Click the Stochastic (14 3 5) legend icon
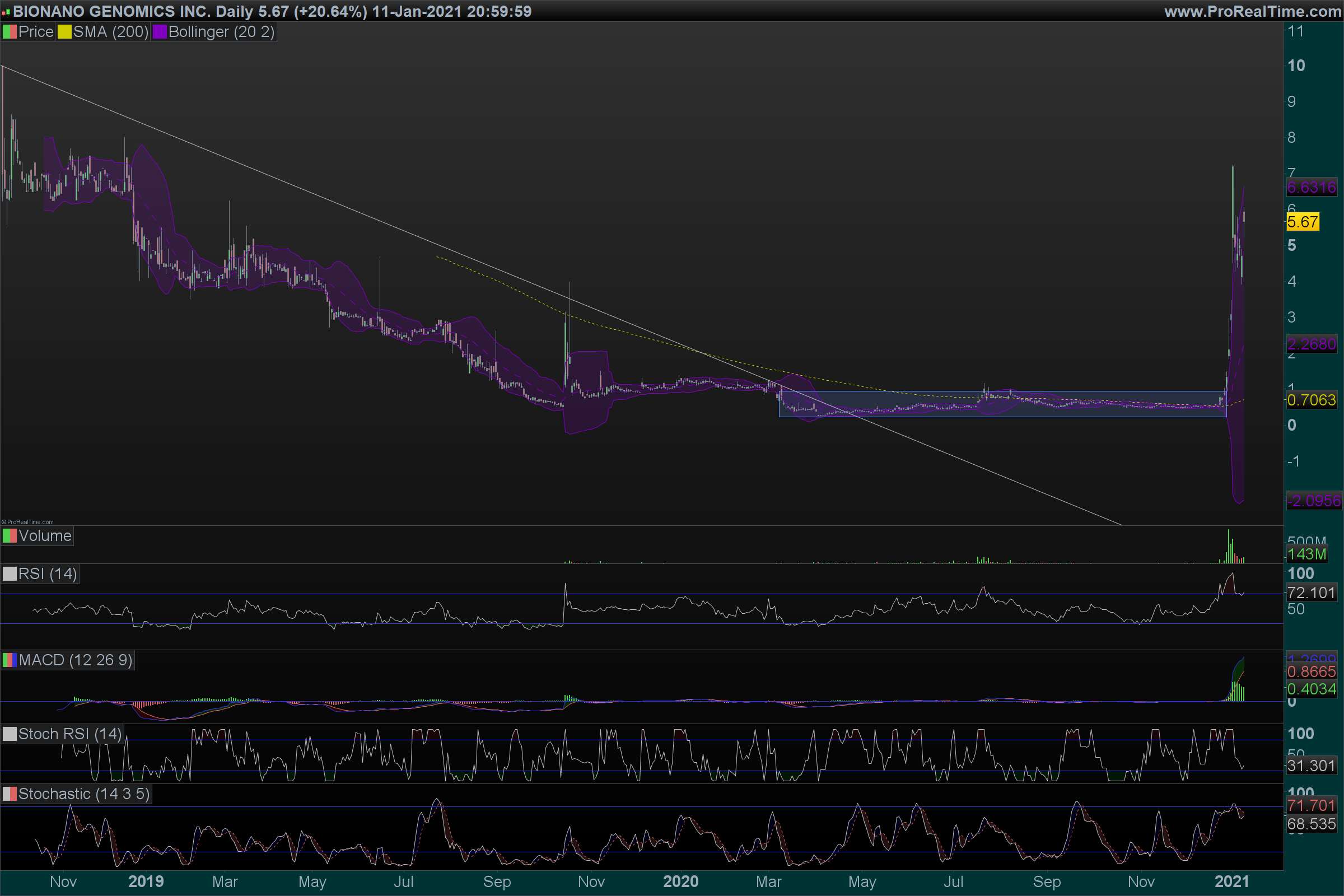The image size is (1344, 896). 9,794
